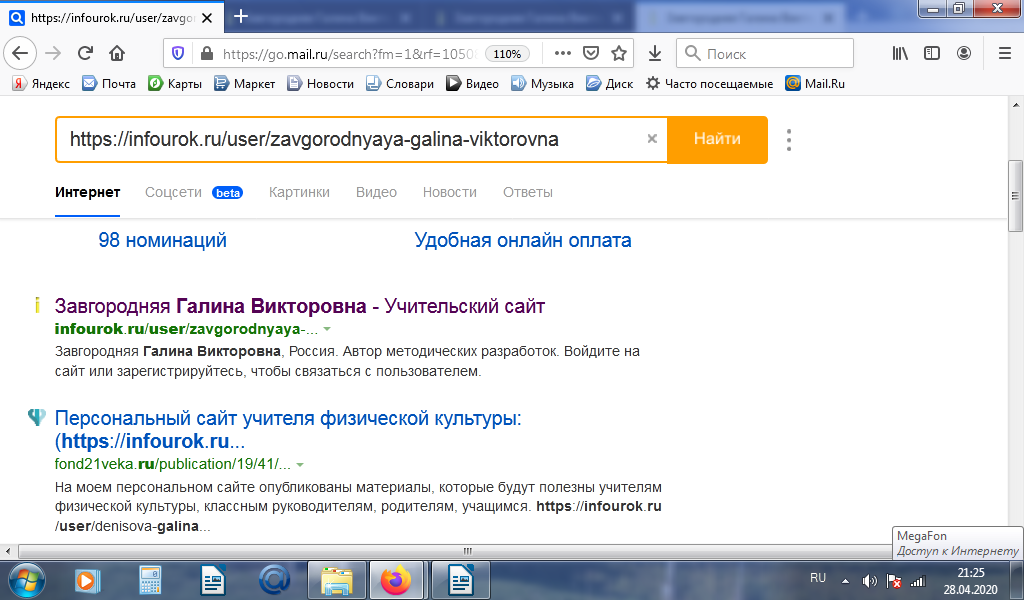Viewport: 1024px width, 600px height.
Task: Open tracking protection shield info
Action: point(178,53)
